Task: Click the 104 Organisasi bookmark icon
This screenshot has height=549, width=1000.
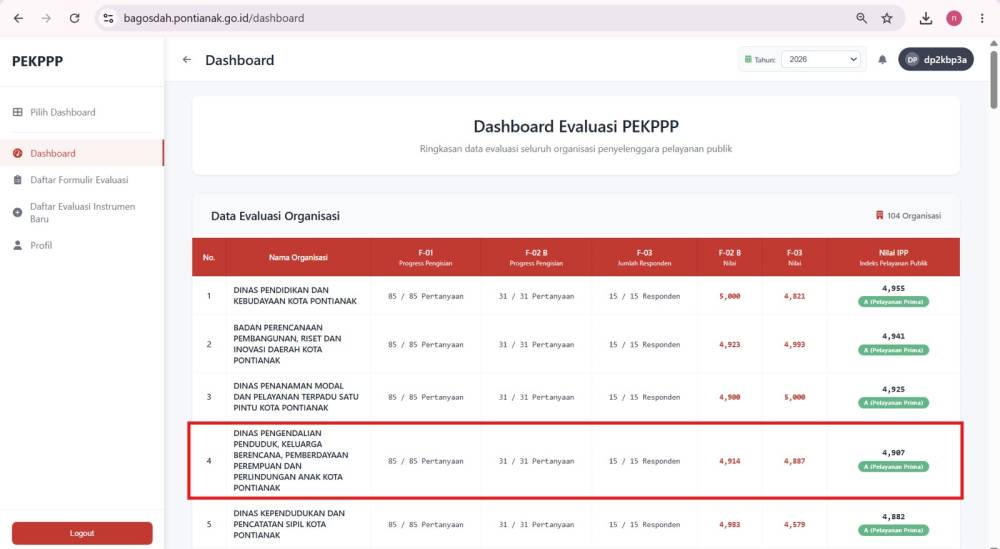Action: tap(879, 216)
